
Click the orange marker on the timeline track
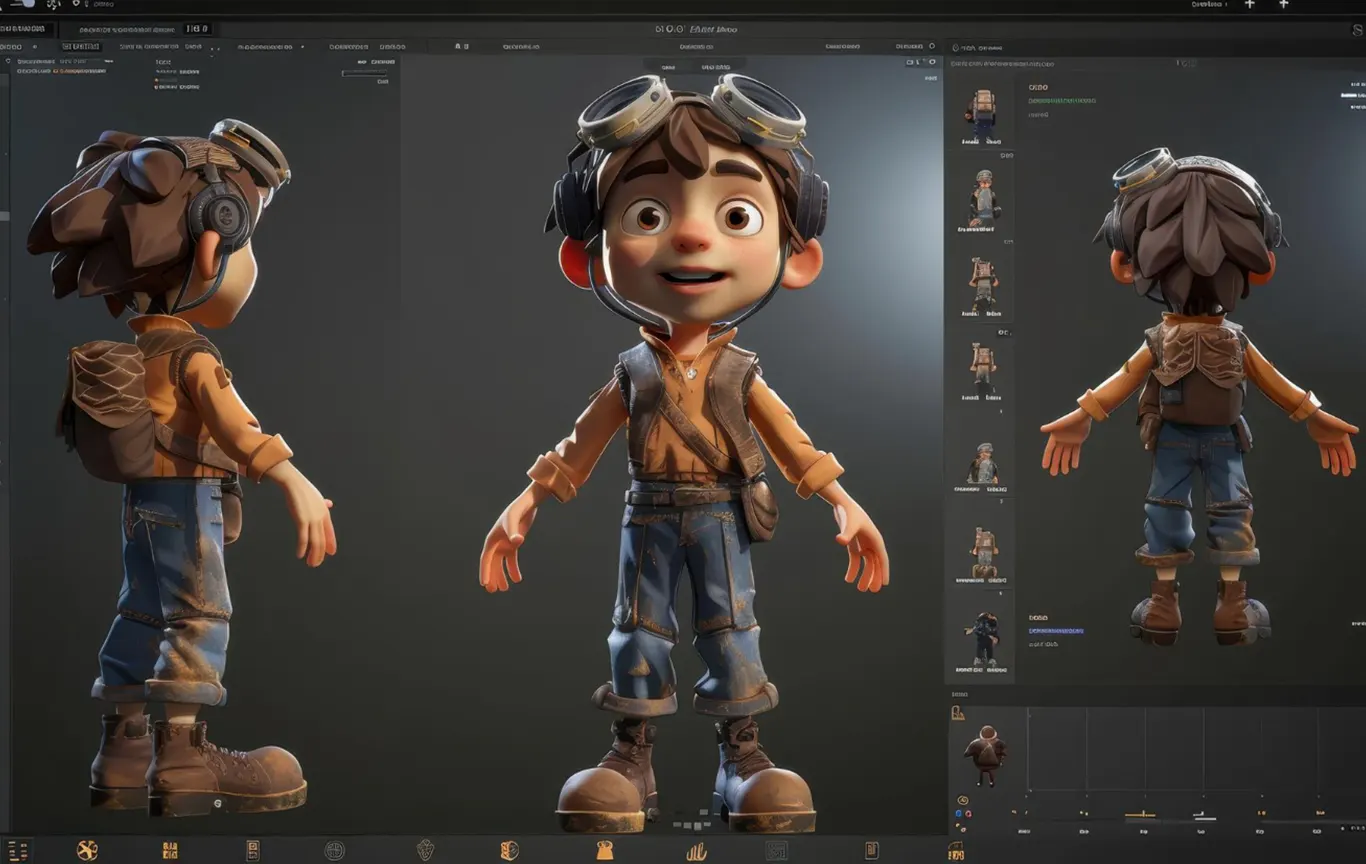pos(1140,815)
